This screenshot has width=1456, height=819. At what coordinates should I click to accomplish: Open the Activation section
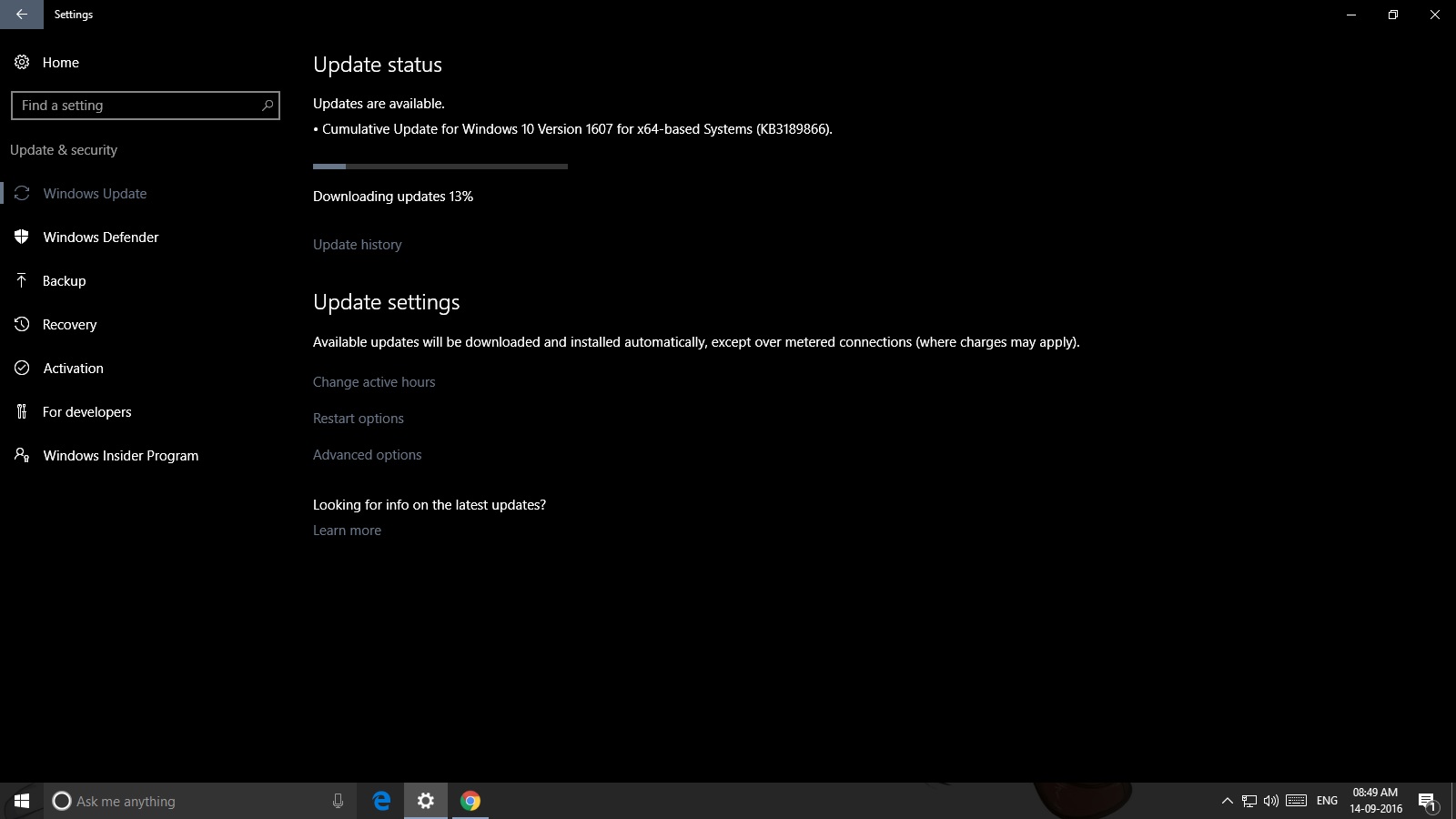coord(73,368)
